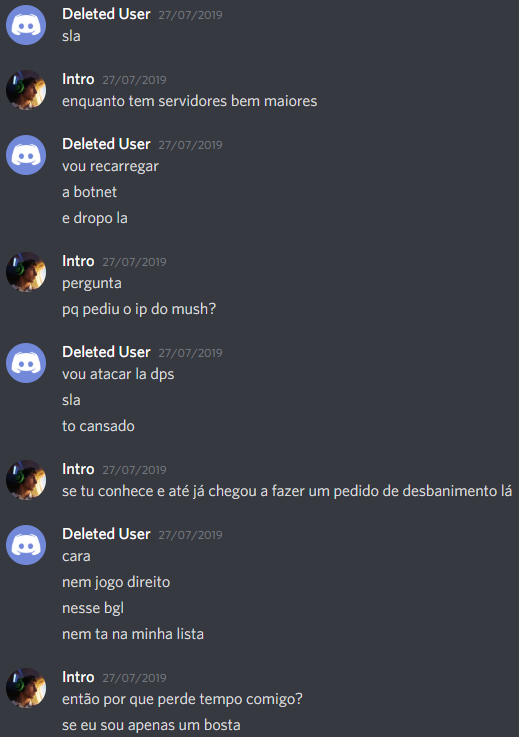
Task: Select Intro's avatar beside the 'pergunta' message
Action: pos(26,272)
